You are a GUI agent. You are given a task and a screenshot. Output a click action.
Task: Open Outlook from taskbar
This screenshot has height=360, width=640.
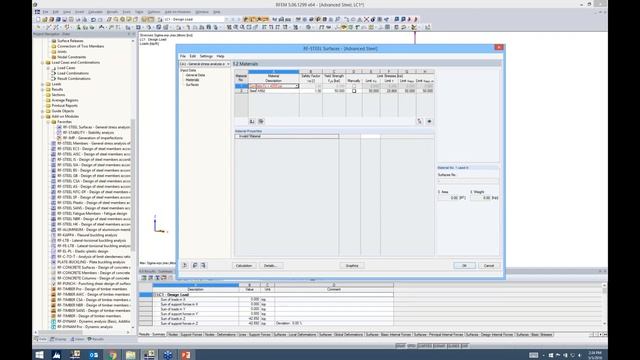[x=93, y=355]
